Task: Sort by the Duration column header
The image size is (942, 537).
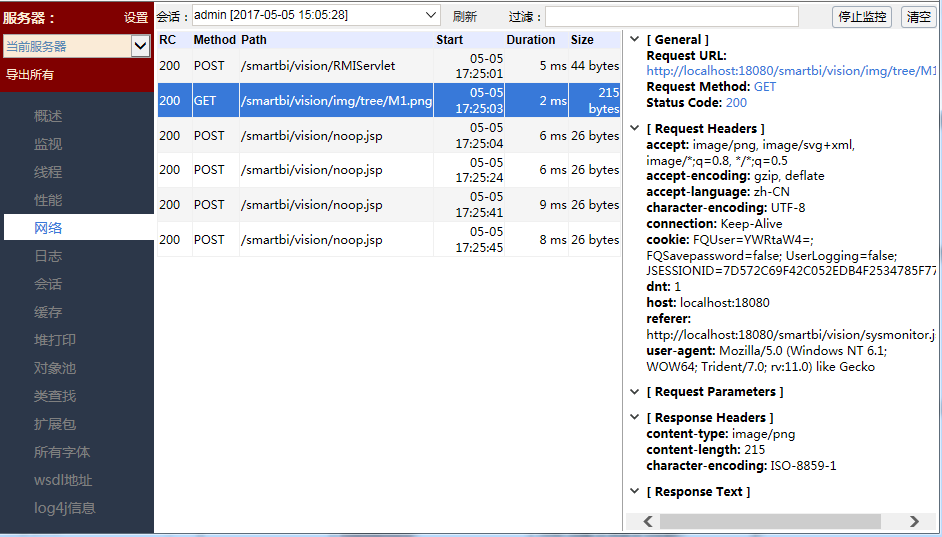Action: pyautogui.click(x=530, y=40)
